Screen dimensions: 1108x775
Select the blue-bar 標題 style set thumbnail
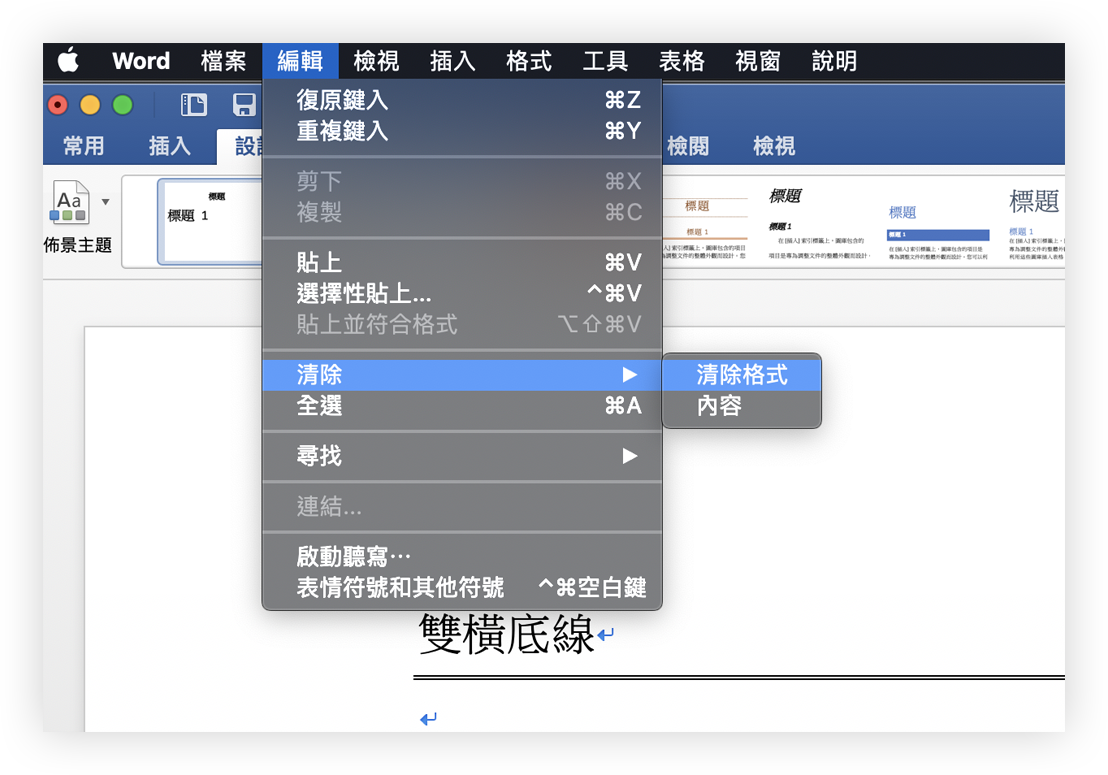(938, 232)
